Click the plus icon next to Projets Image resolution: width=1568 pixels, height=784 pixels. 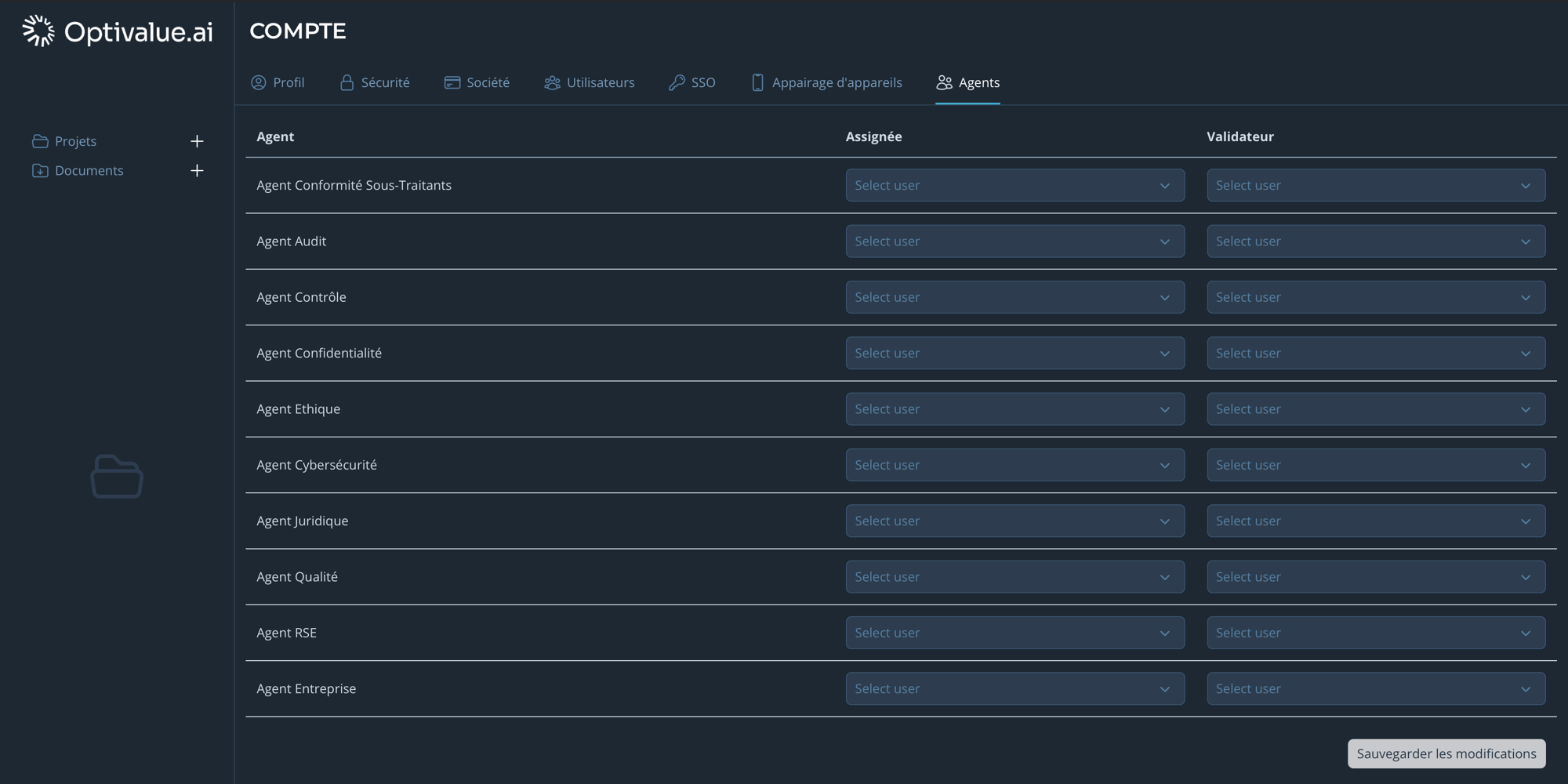coord(197,141)
